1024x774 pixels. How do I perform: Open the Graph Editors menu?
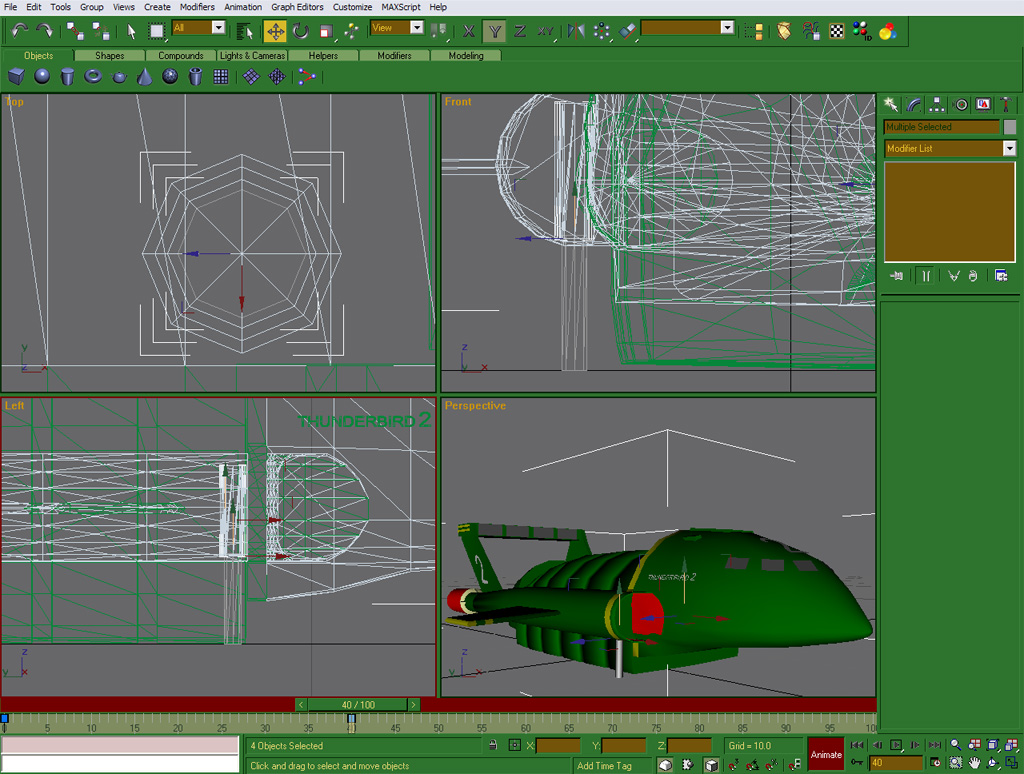[x=297, y=7]
